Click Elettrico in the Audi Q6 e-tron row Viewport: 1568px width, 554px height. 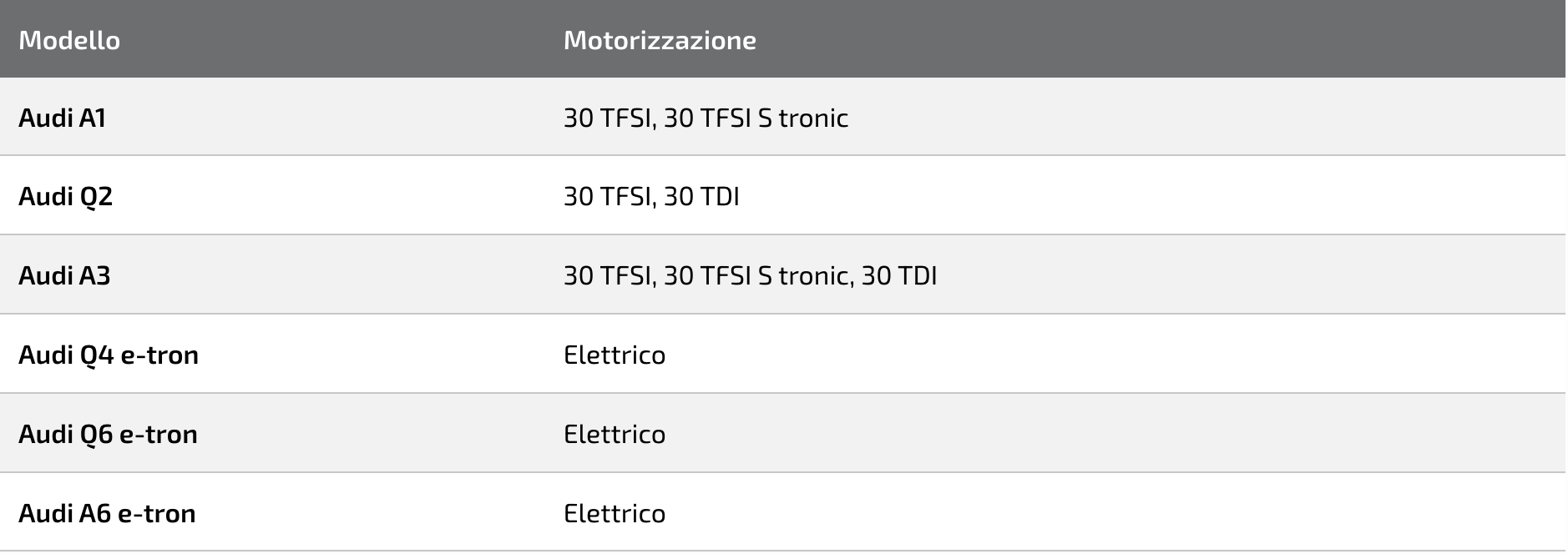click(x=615, y=434)
